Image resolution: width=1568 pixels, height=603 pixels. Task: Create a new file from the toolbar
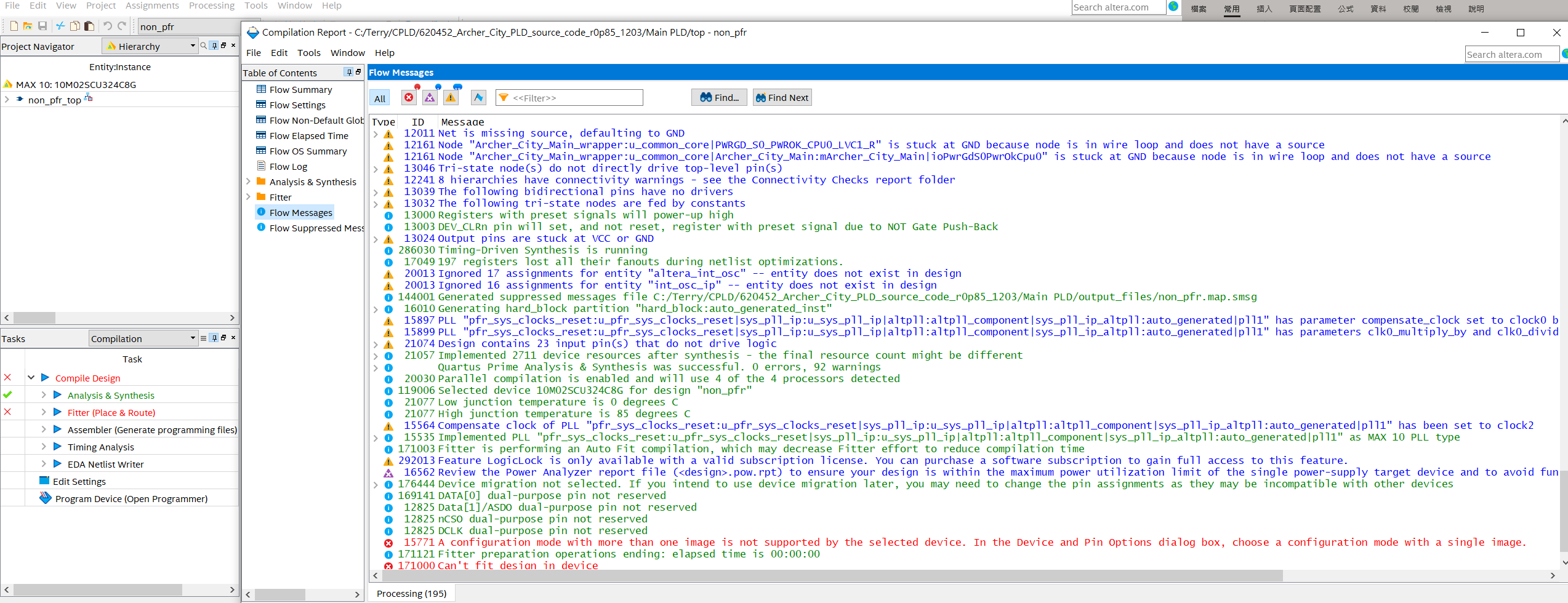12,26
